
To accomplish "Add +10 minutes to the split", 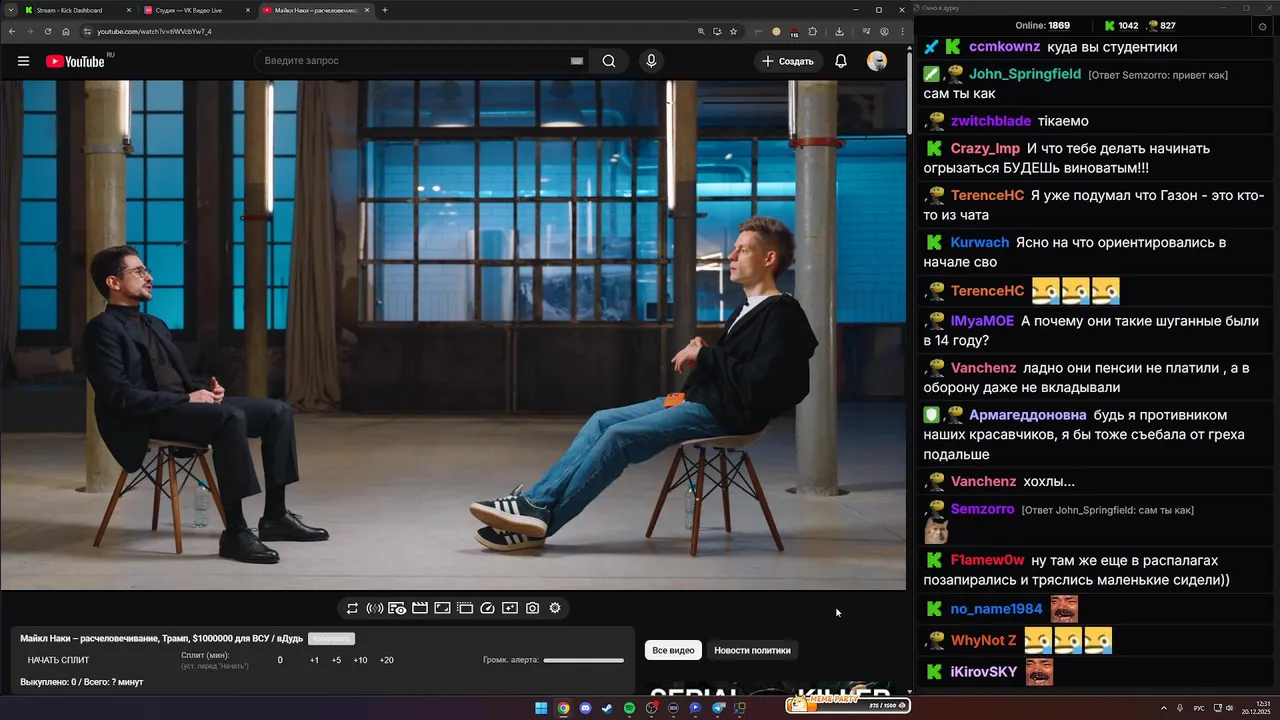I will point(360,660).
